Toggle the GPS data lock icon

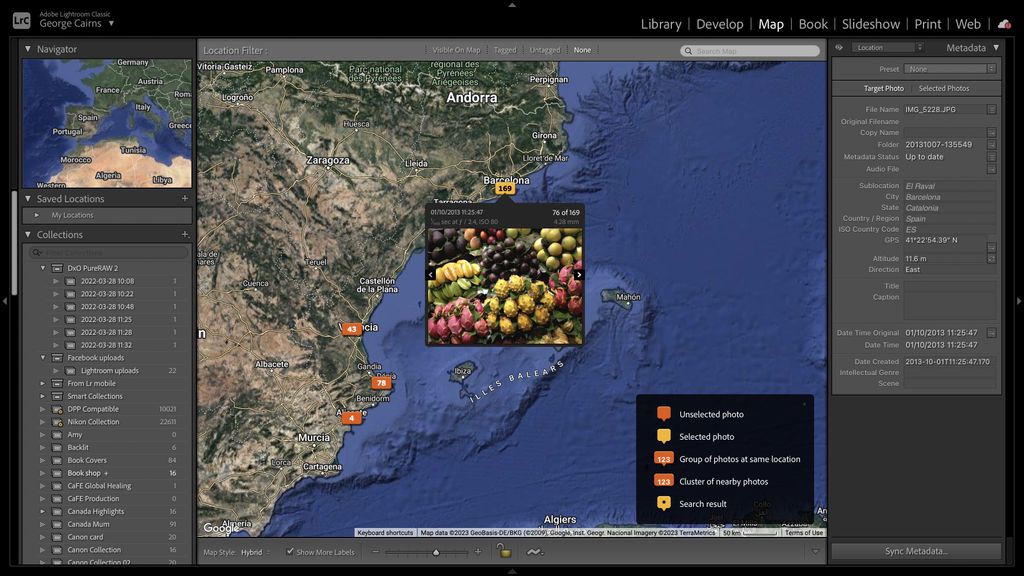(x=504, y=551)
